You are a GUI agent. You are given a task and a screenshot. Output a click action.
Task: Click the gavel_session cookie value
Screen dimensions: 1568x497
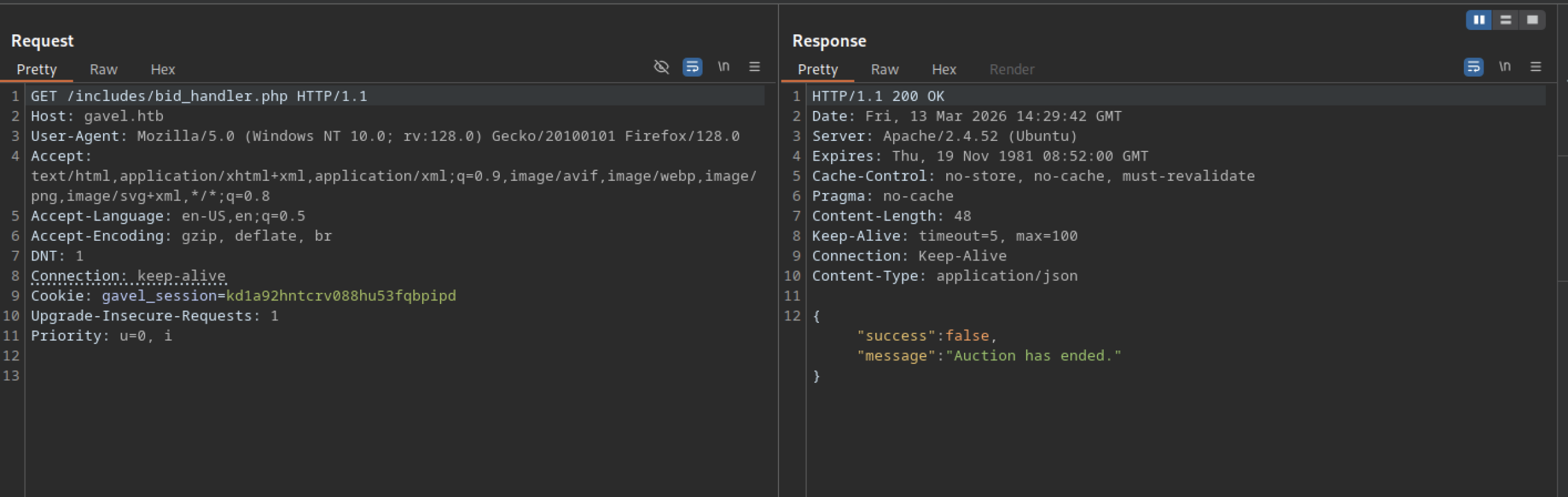pyautogui.click(x=341, y=296)
